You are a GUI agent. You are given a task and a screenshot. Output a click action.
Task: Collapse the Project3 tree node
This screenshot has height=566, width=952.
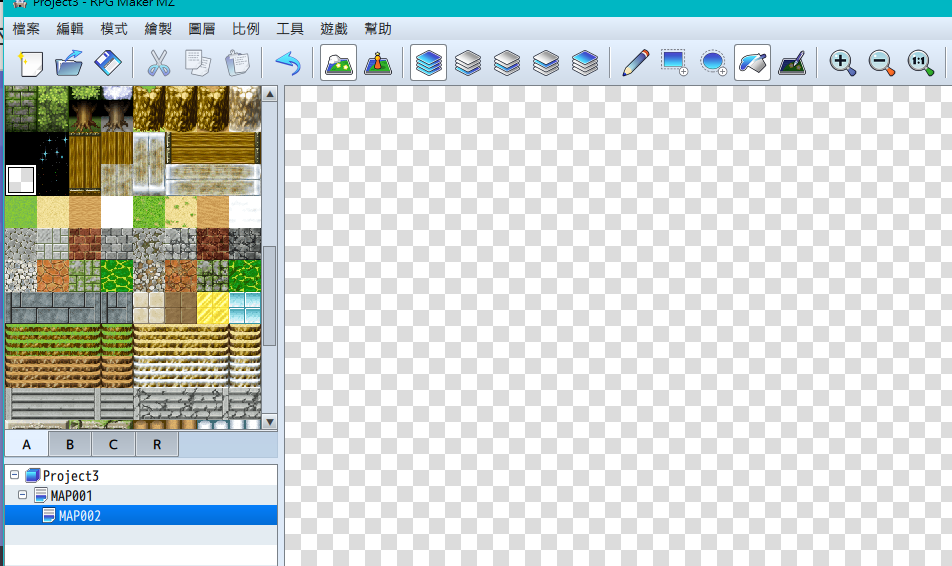click(x=15, y=475)
